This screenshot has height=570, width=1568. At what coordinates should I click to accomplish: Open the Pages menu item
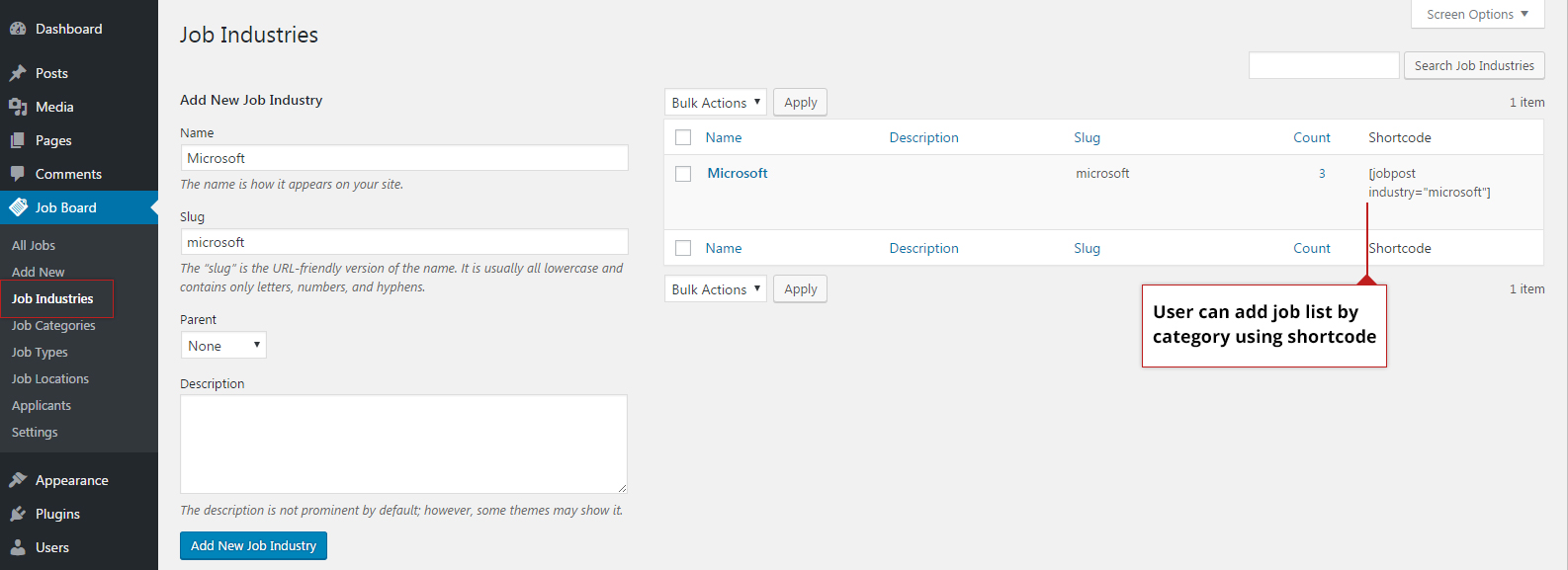(x=79, y=140)
